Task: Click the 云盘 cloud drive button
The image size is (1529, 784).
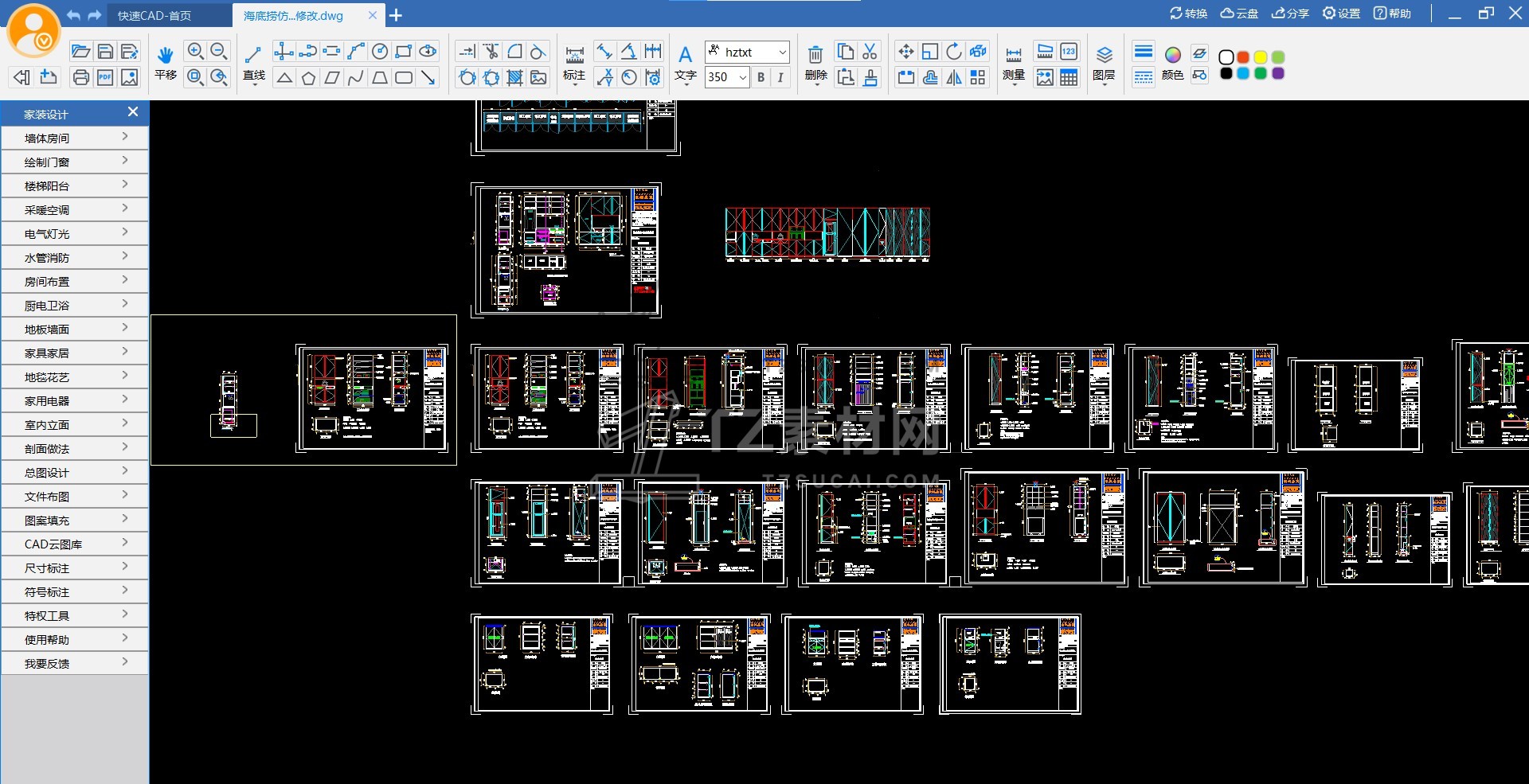Action: 1239,14
